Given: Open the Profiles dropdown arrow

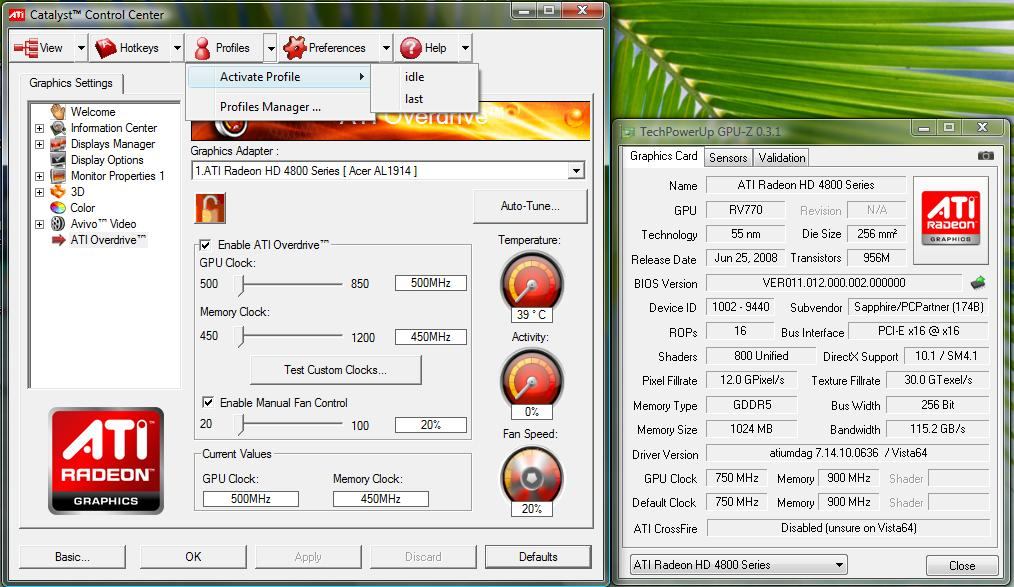Looking at the screenshot, I should click(271, 48).
